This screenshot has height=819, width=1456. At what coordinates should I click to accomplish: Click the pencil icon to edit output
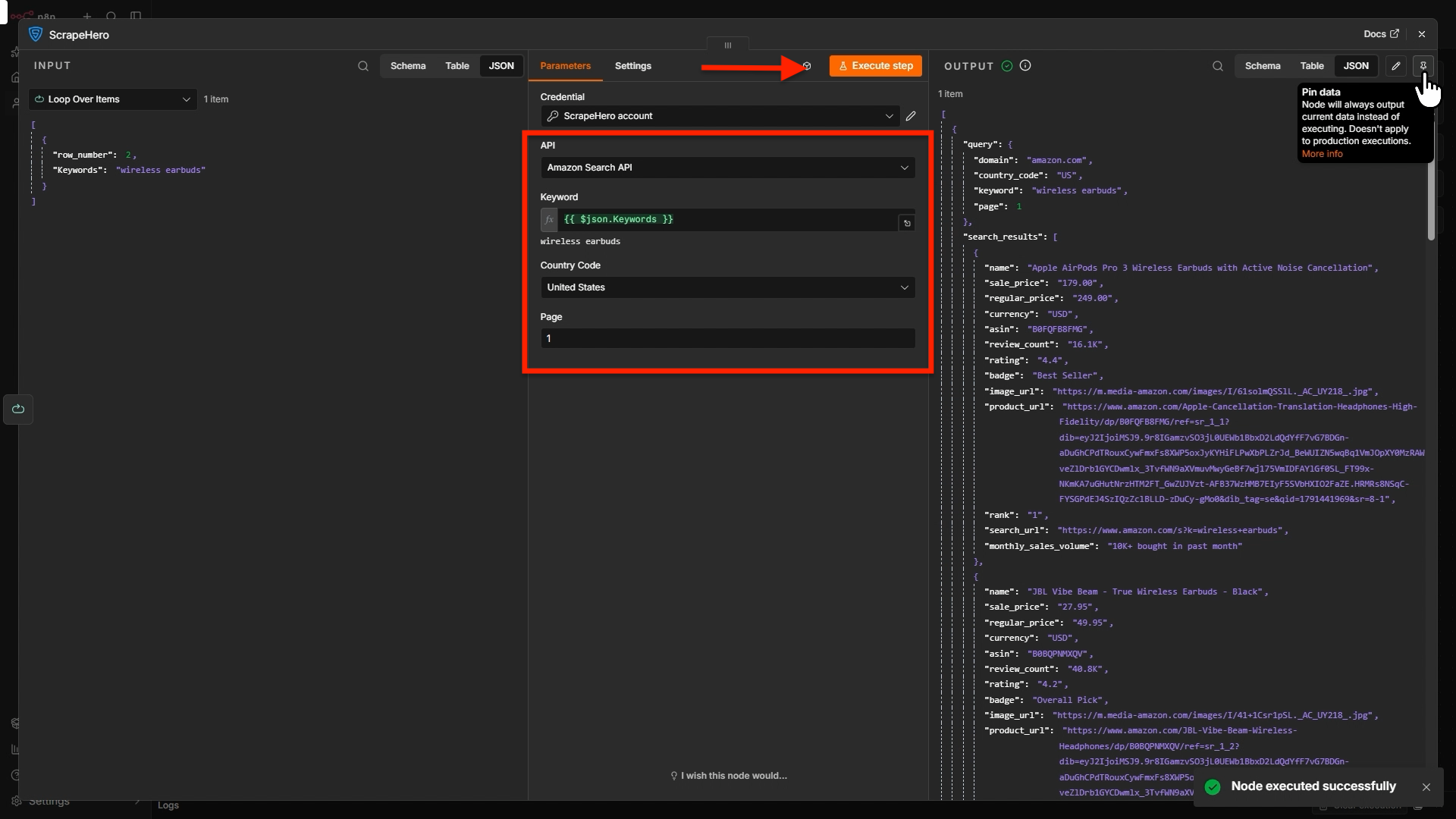1395,66
